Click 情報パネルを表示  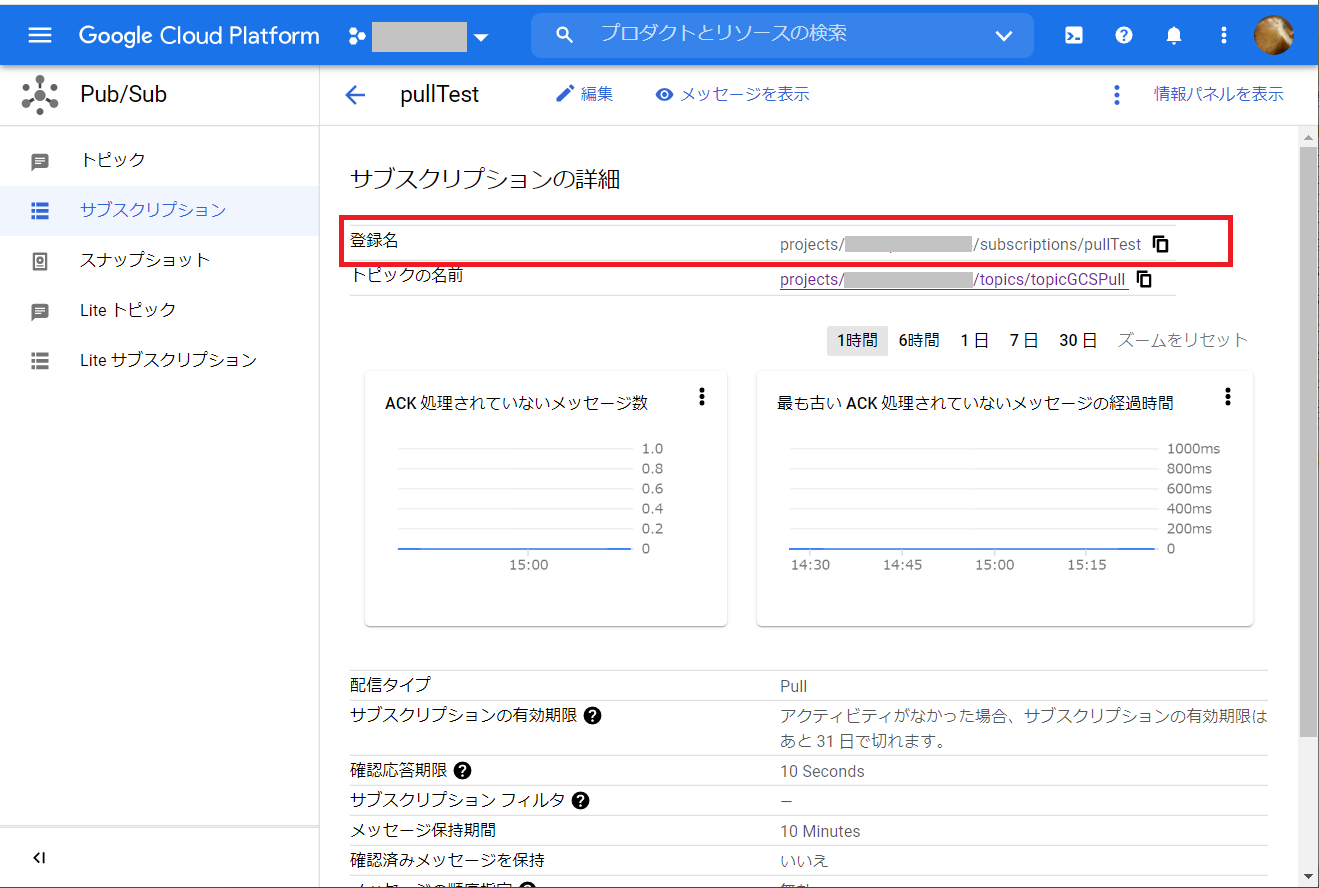pos(1218,94)
